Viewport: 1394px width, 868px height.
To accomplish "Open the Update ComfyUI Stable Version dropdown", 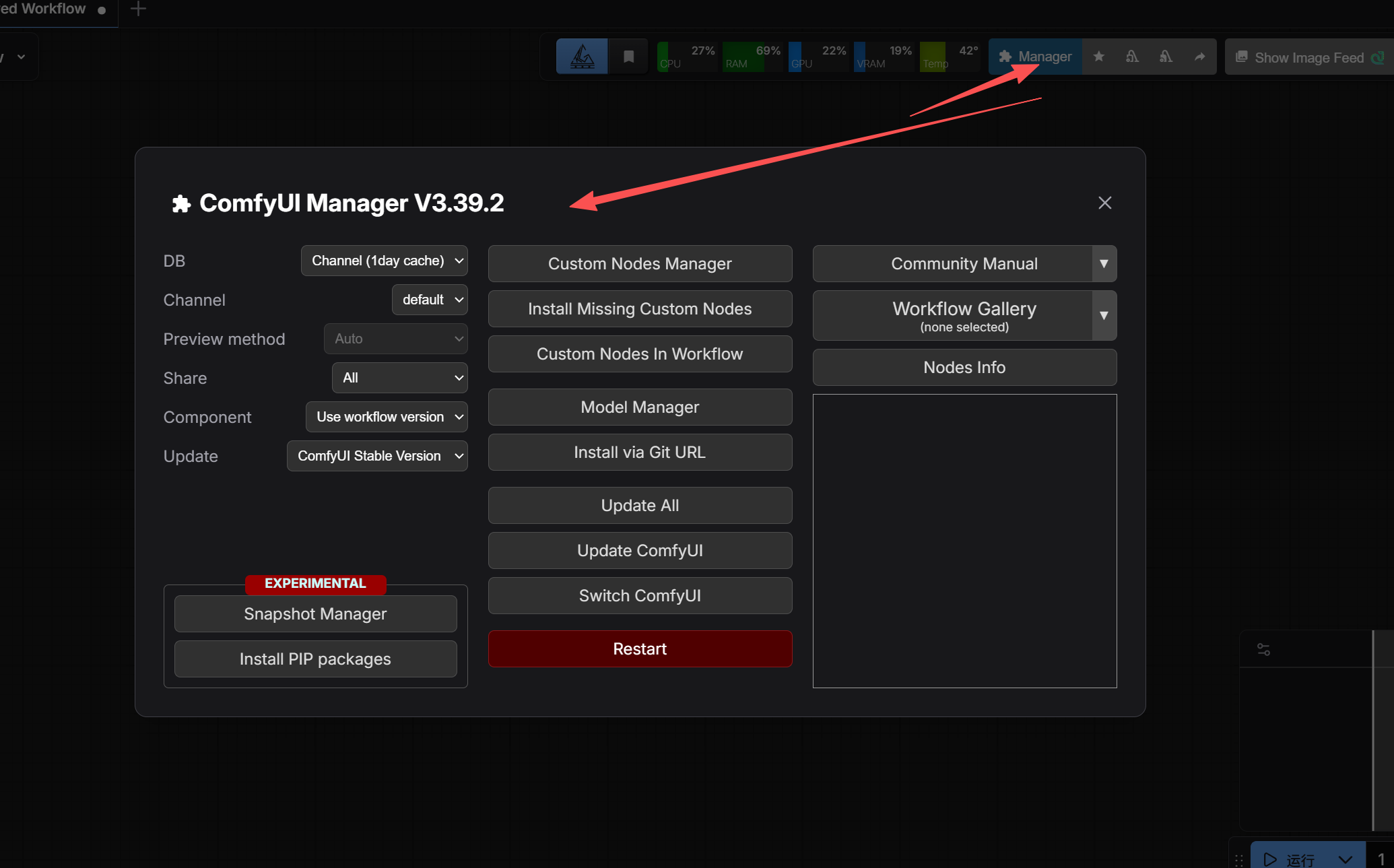I will tap(377, 456).
